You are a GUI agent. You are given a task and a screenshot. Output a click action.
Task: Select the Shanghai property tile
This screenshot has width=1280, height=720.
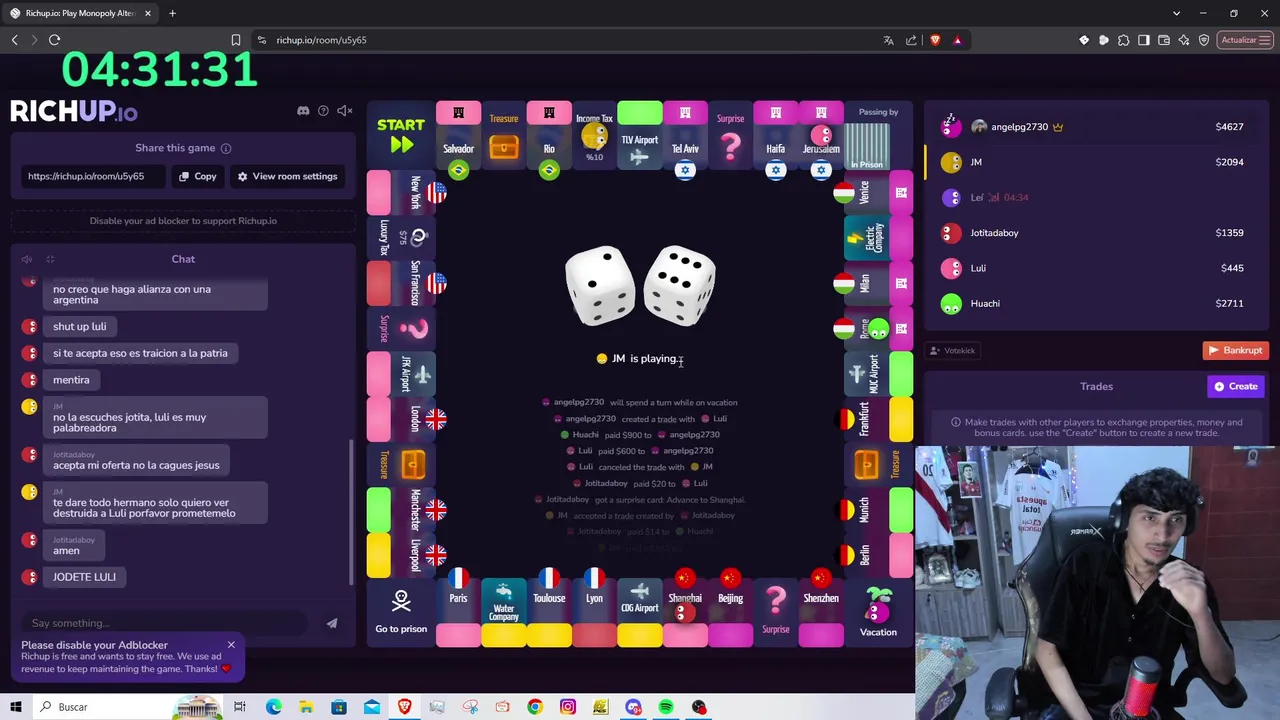click(x=685, y=612)
